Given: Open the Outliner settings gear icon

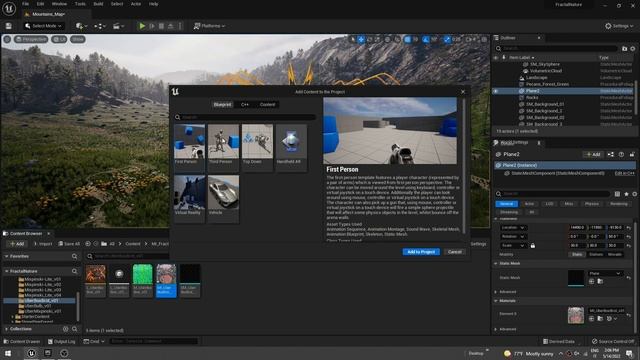Looking at the screenshot, I should pos(633,49).
